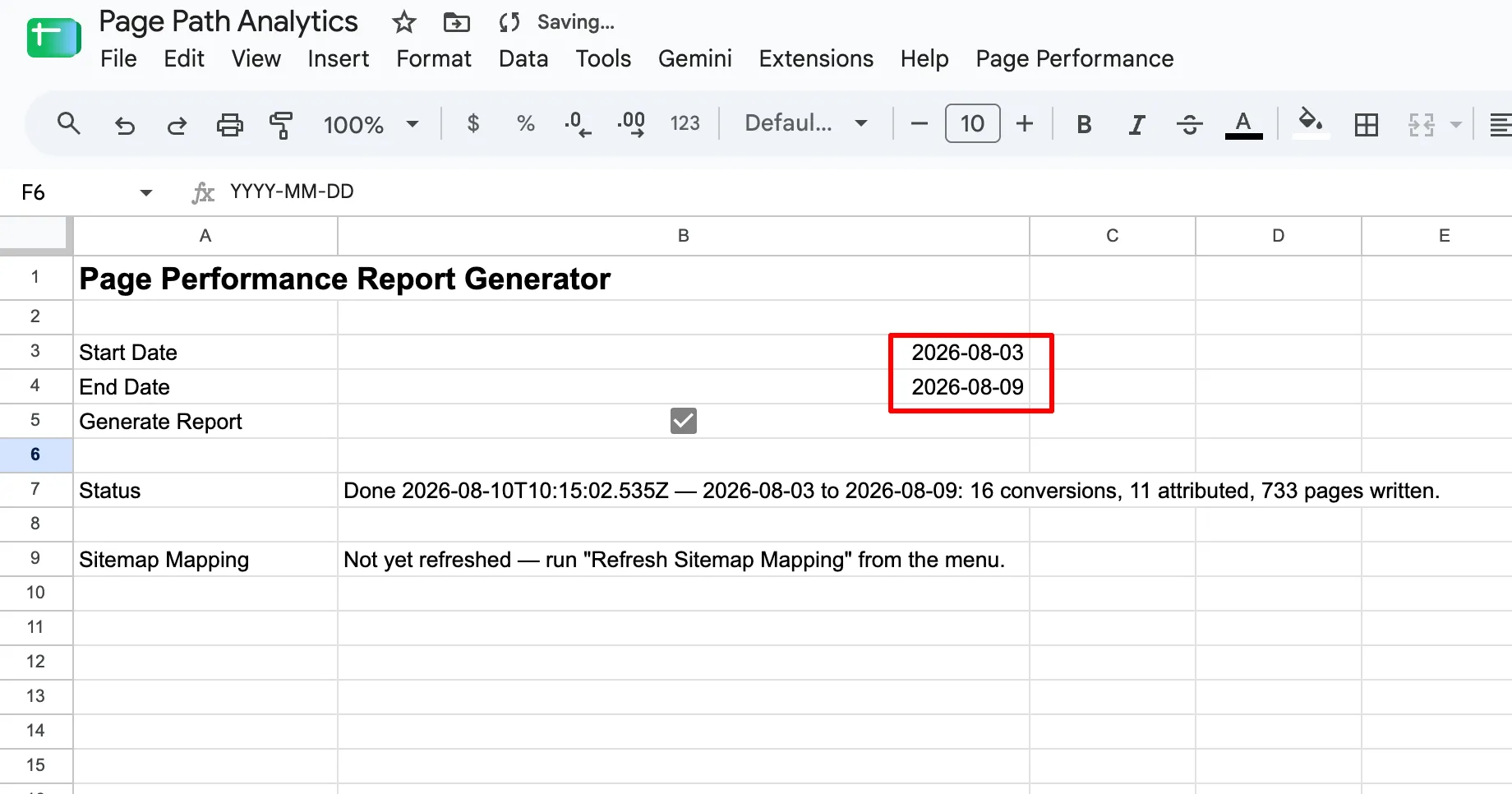Click the fx function icon
The width and height of the screenshot is (1512, 794).
pyautogui.click(x=202, y=193)
